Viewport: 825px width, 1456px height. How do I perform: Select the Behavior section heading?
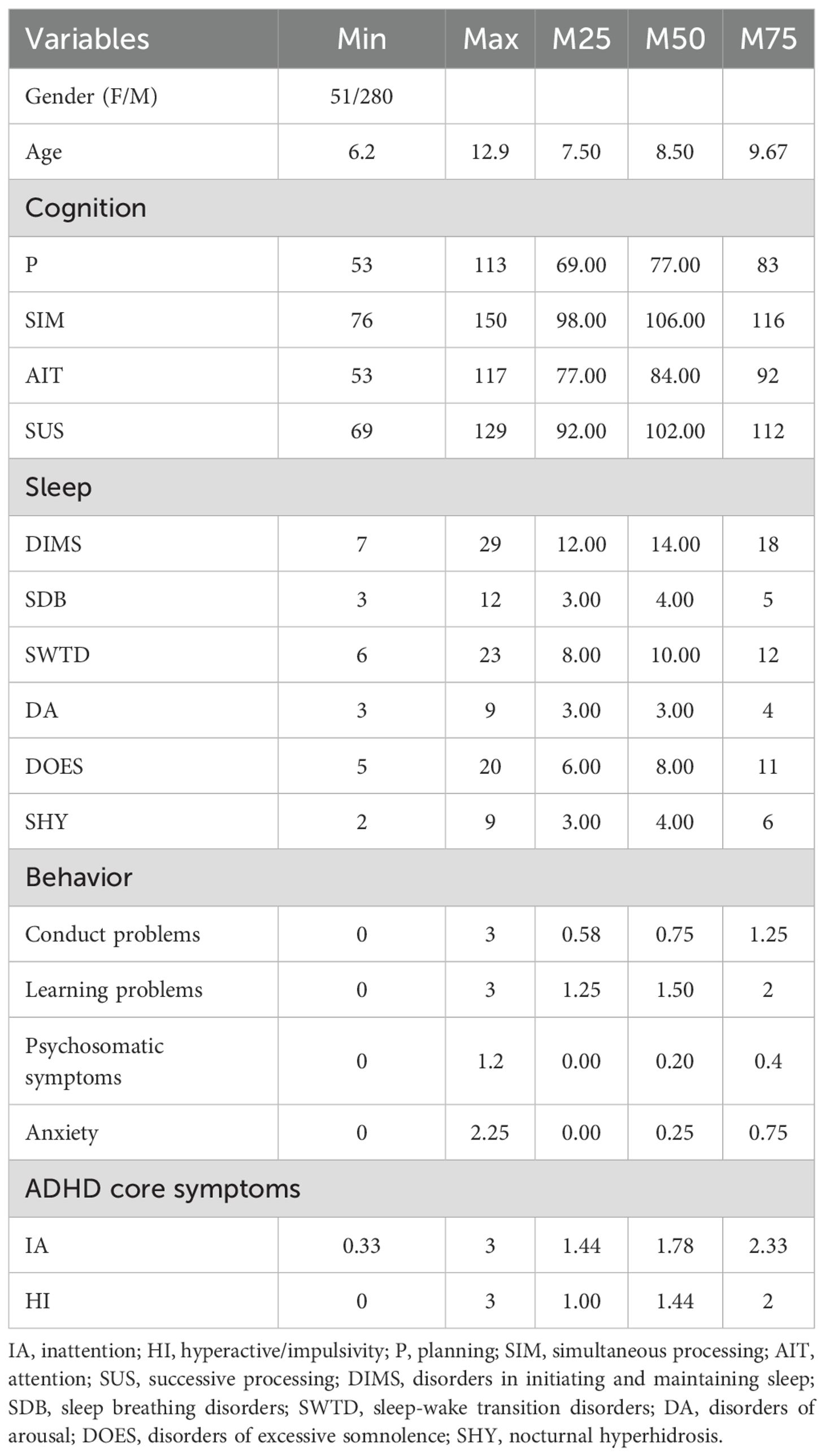(x=79, y=877)
